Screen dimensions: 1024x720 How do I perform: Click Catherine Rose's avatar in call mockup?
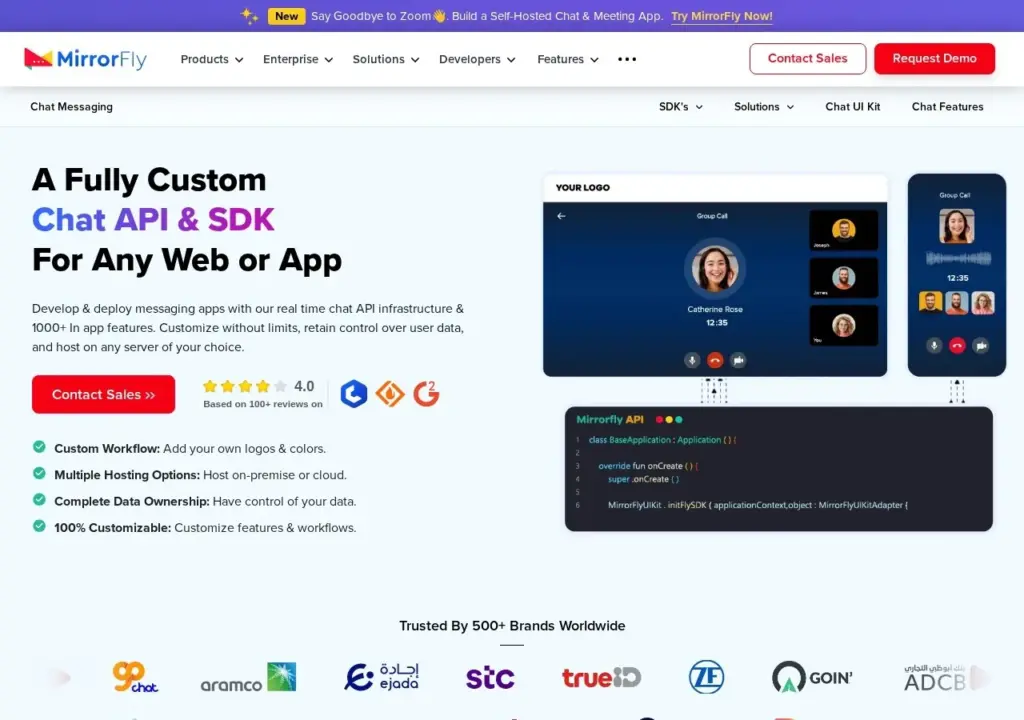715,269
